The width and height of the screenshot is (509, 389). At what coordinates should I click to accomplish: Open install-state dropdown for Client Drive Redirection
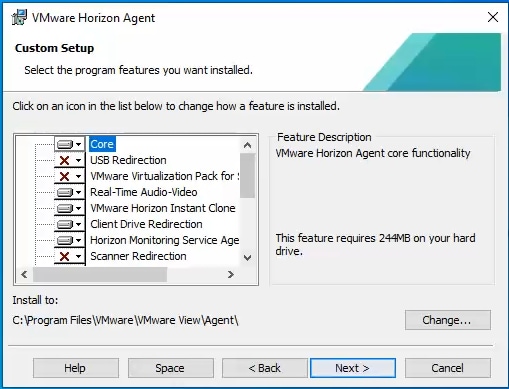(69, 224)
